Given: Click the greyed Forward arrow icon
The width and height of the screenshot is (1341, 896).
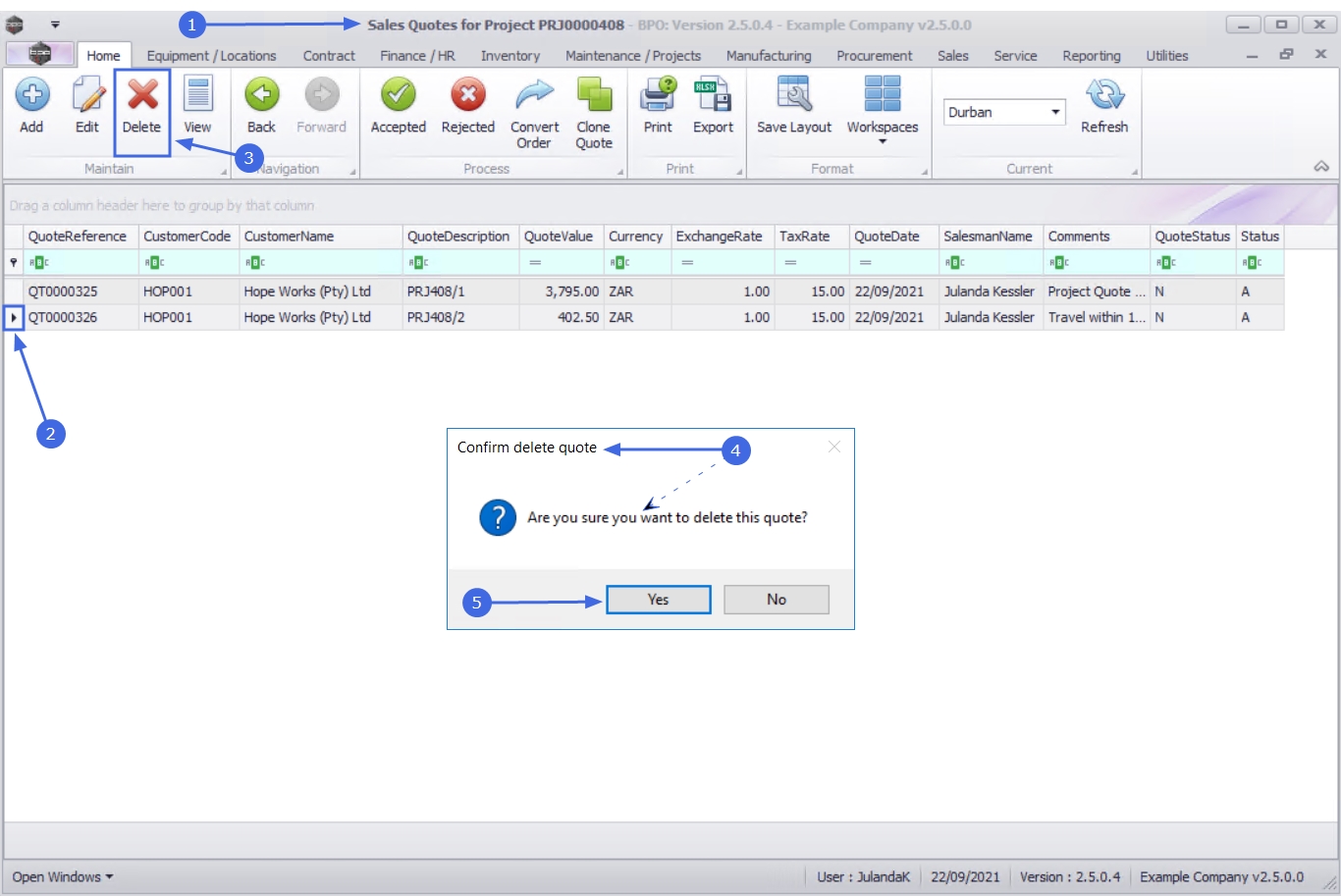Looking at the screenshot, I should (321, 95).
